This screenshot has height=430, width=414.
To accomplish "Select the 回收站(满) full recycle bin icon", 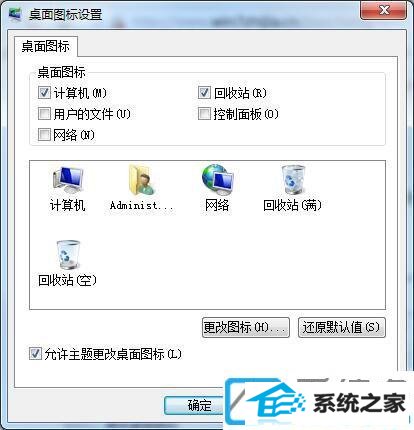I will [x=293, y=180].
